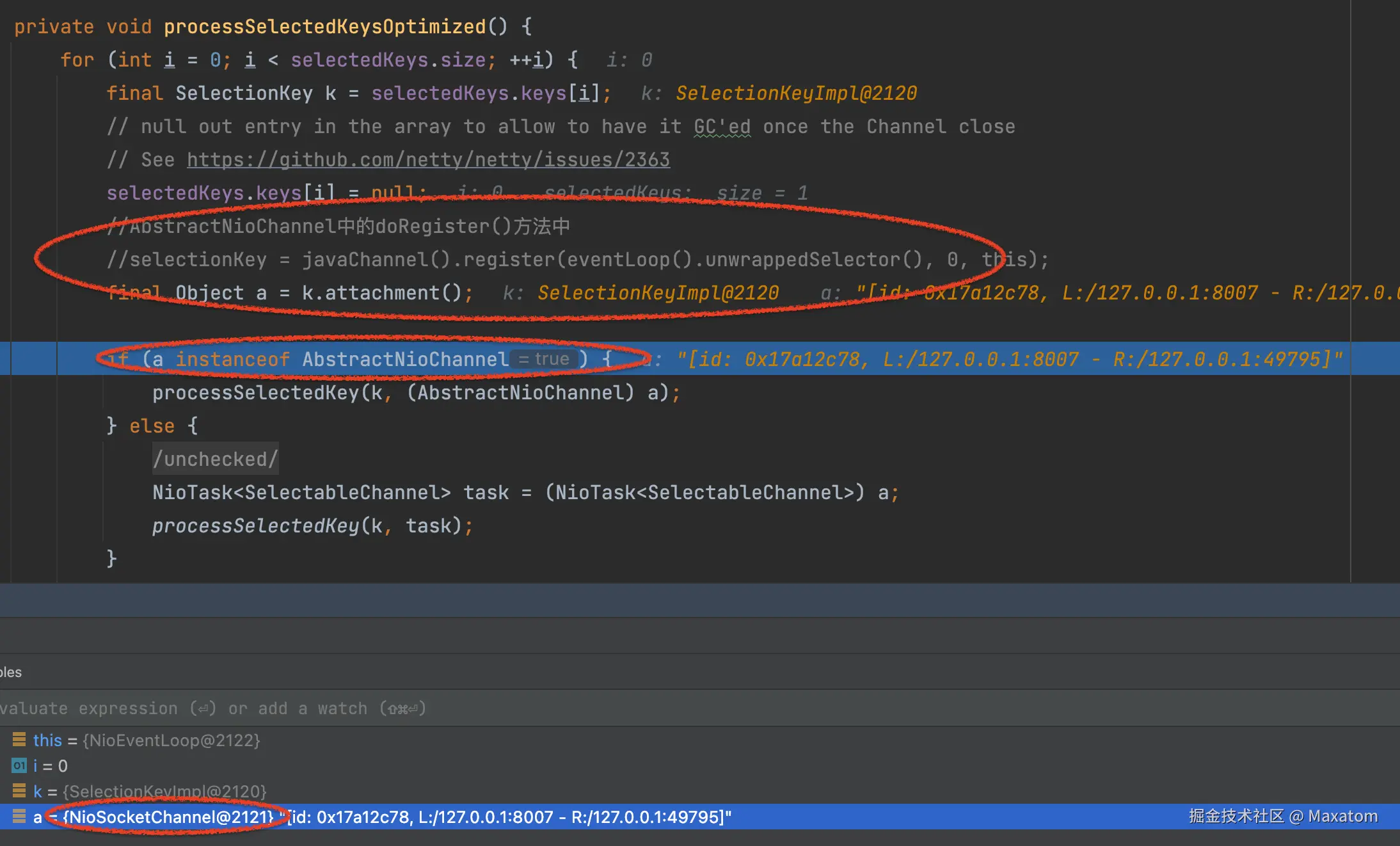Open the netty issues 2363 GitHub link
The height and width of the screenshot is (846, 1400).
point(428,159)
